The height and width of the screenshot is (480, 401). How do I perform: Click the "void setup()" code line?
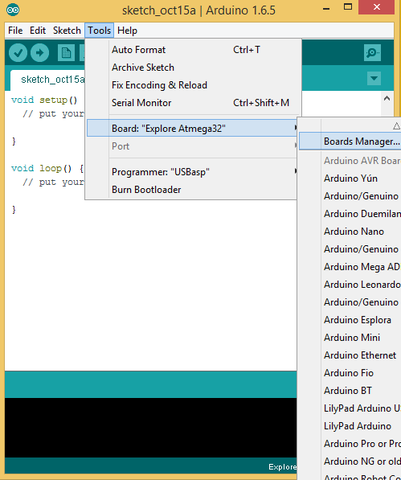[44, 100]
